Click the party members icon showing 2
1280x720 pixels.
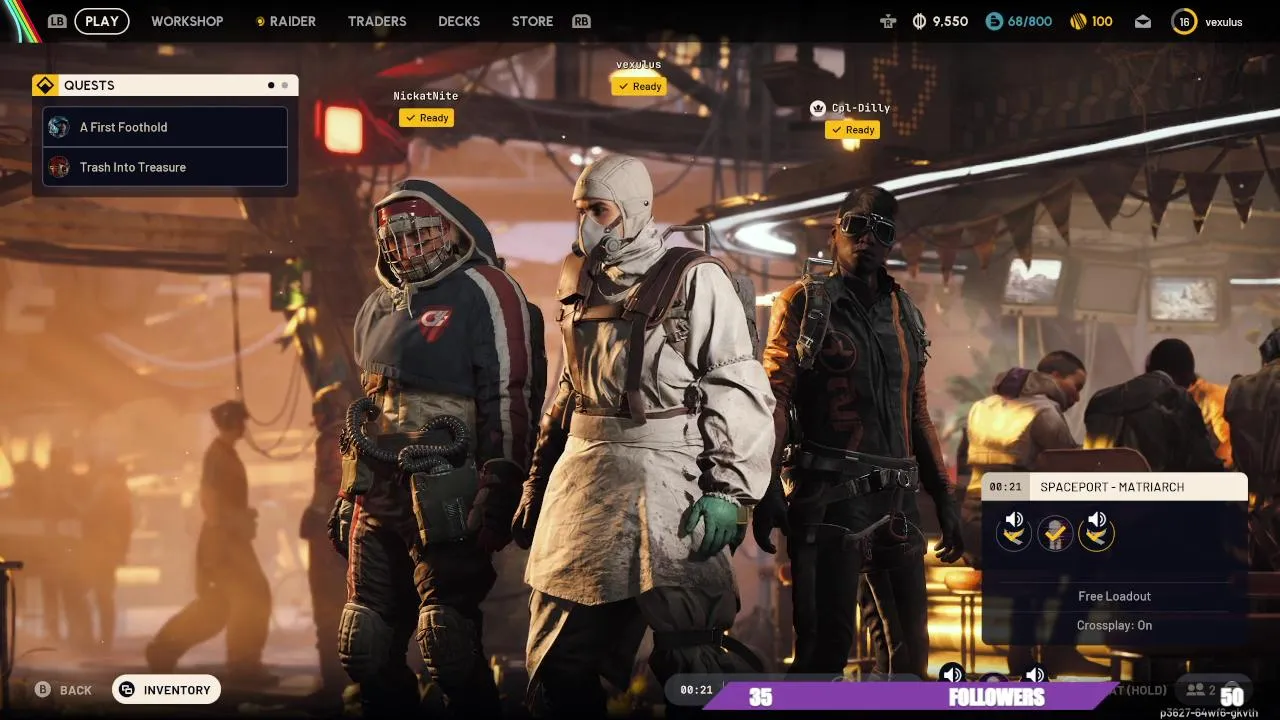click(x=1195, y=690)
